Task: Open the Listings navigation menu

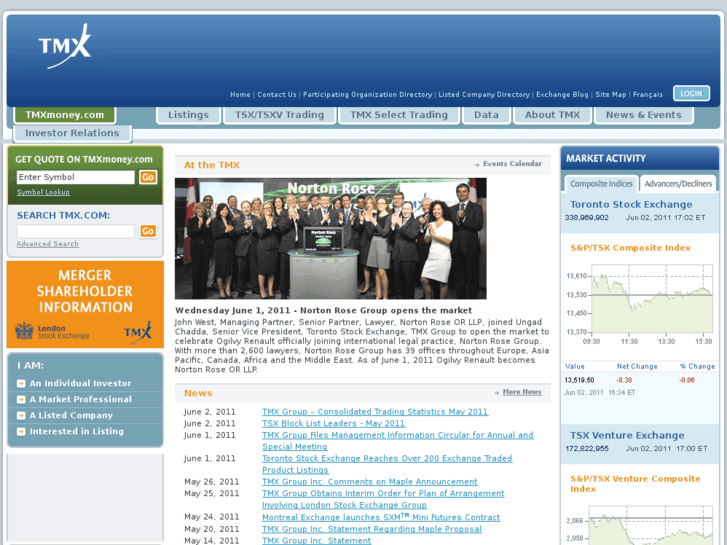Action: pyautogui.click(x=188, y=115)
